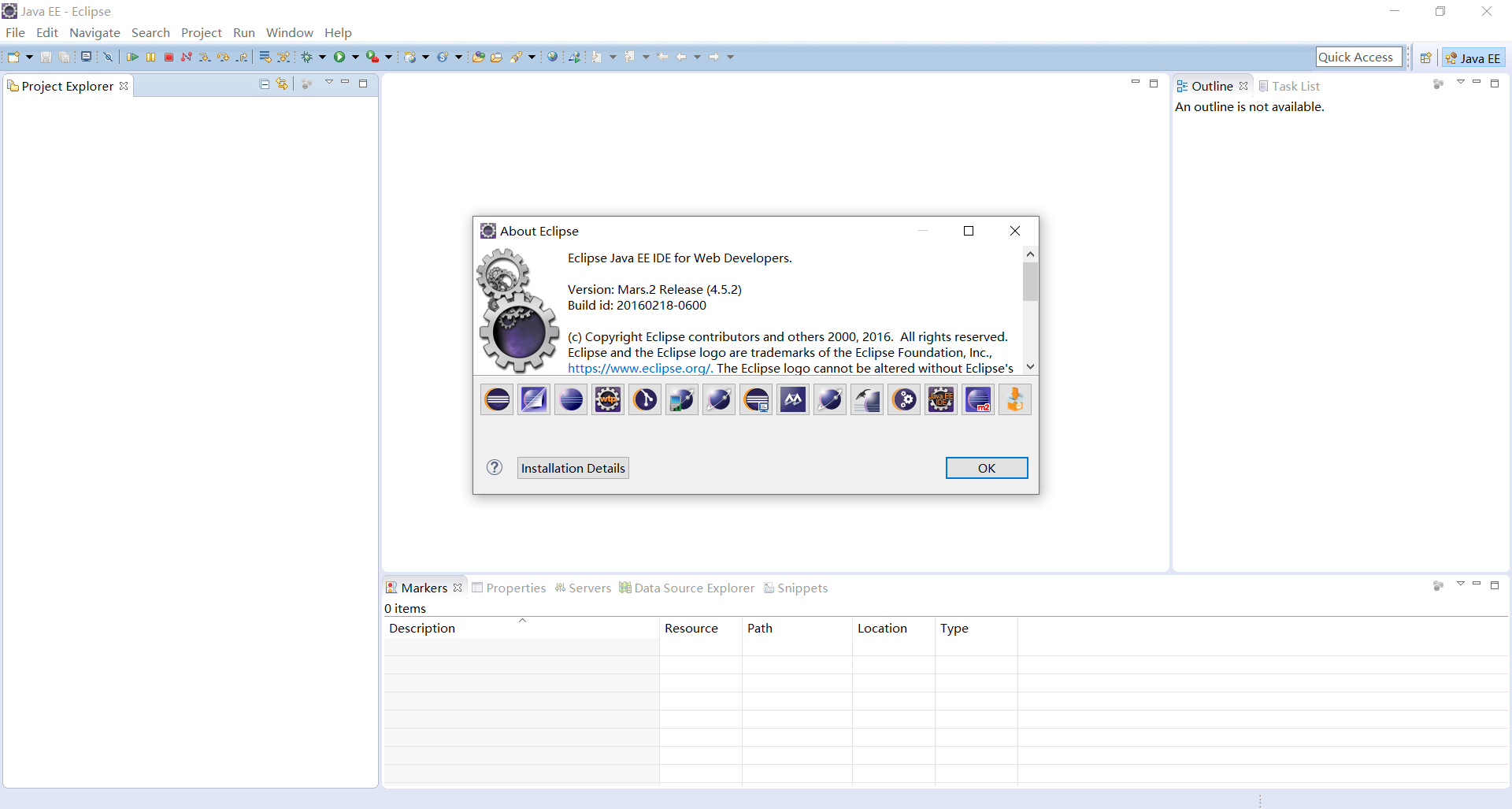Click inside the Quick Access field

click(1359, 57)
